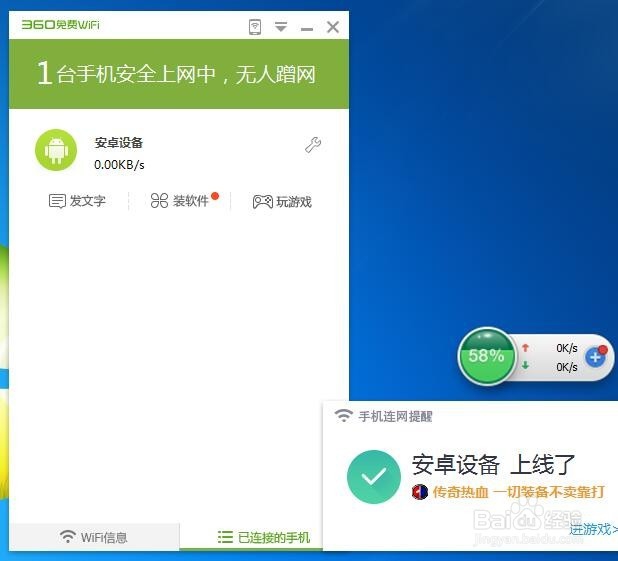The height and width of the screenshot is (561, 618).
Task: Click the upload speed 0K/s arrow
Action: point(525,348)
